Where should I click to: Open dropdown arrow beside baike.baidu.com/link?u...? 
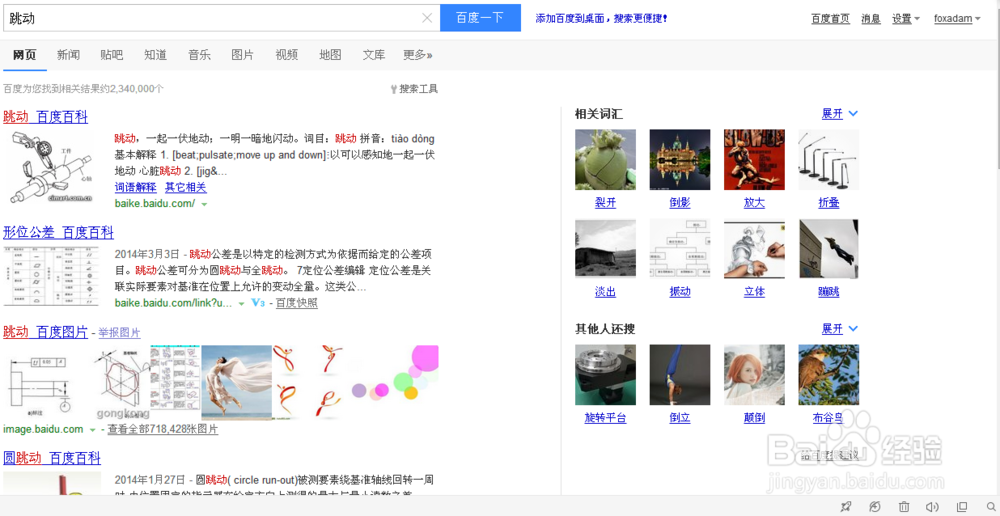241,304
